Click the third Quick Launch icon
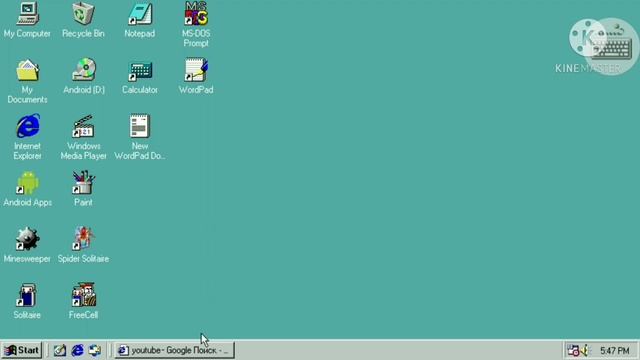The height and width of the screenshot is (360, 640). 95,350
